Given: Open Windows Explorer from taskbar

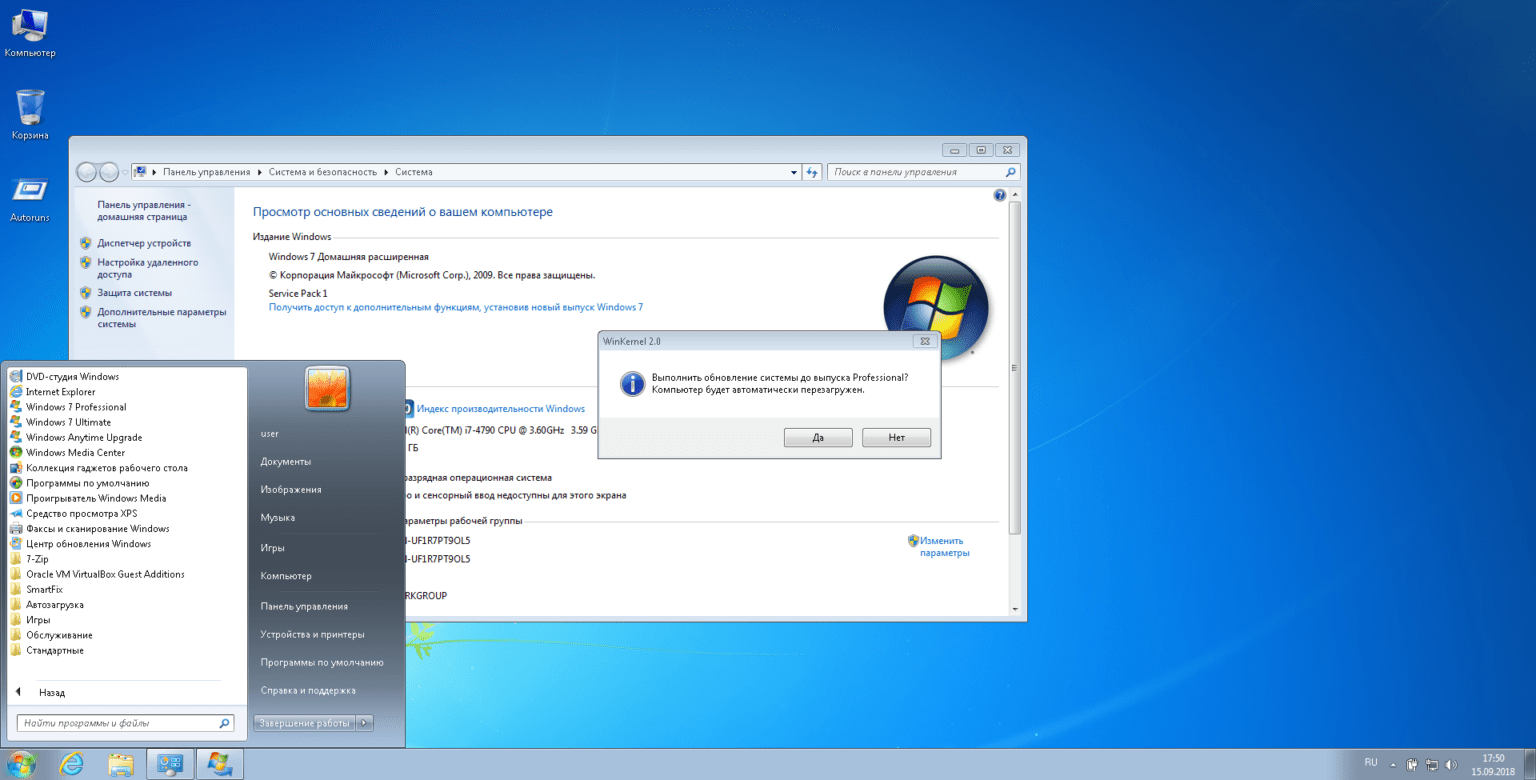Looking at the screenshot, I should pos(121,765).
